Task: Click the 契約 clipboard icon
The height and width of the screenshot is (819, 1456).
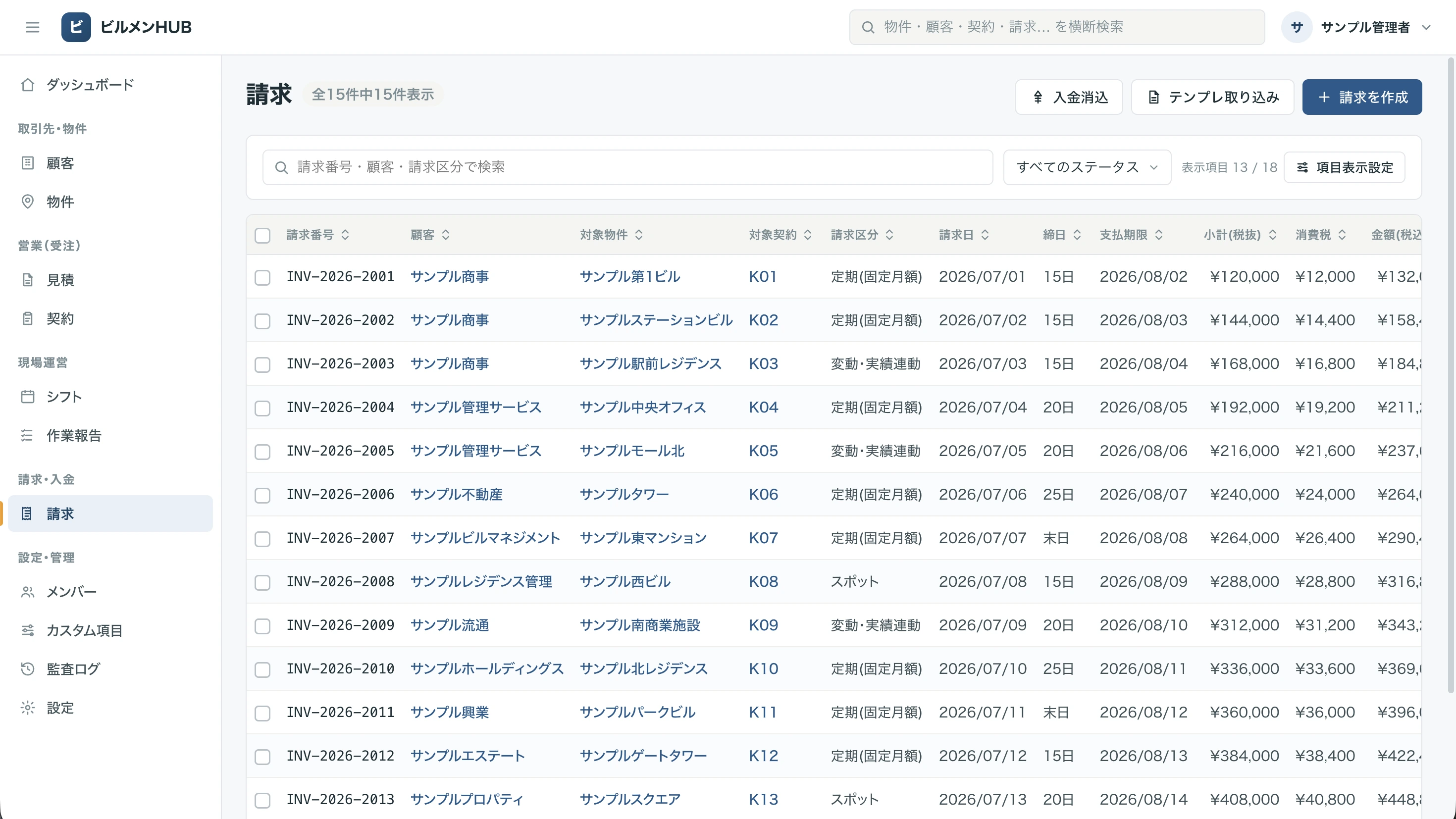Action: [x=28, y=319]
